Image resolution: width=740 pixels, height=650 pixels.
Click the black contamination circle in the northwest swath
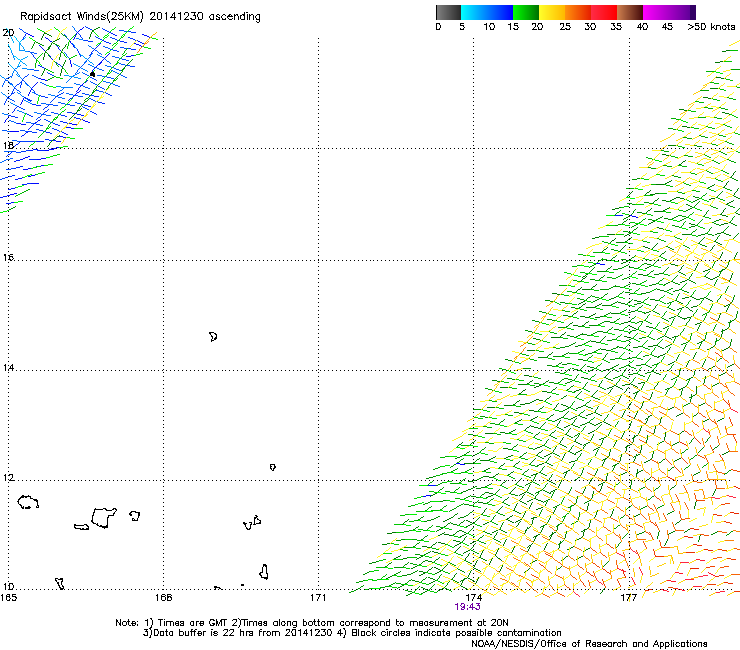92,74
